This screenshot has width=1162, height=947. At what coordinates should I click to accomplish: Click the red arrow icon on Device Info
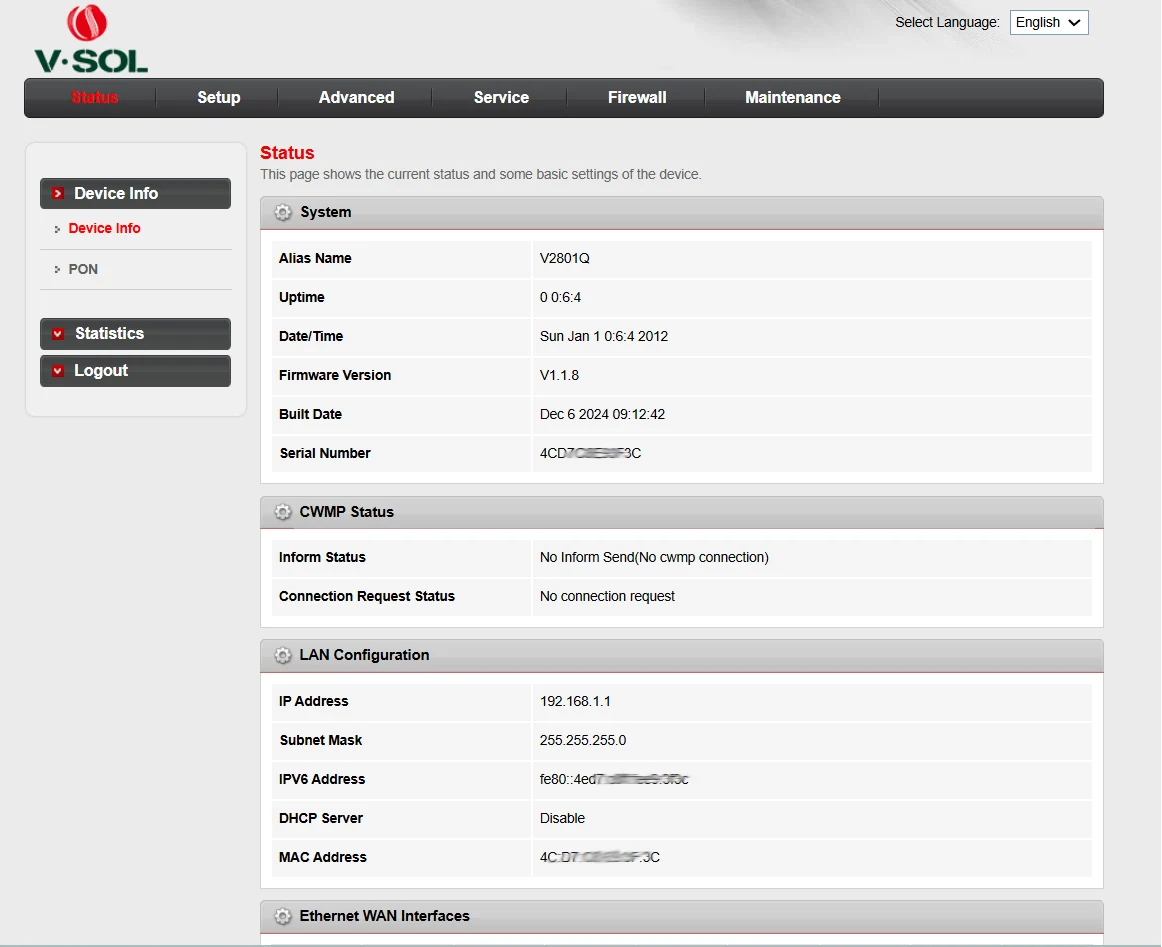[x=58, y=194]
